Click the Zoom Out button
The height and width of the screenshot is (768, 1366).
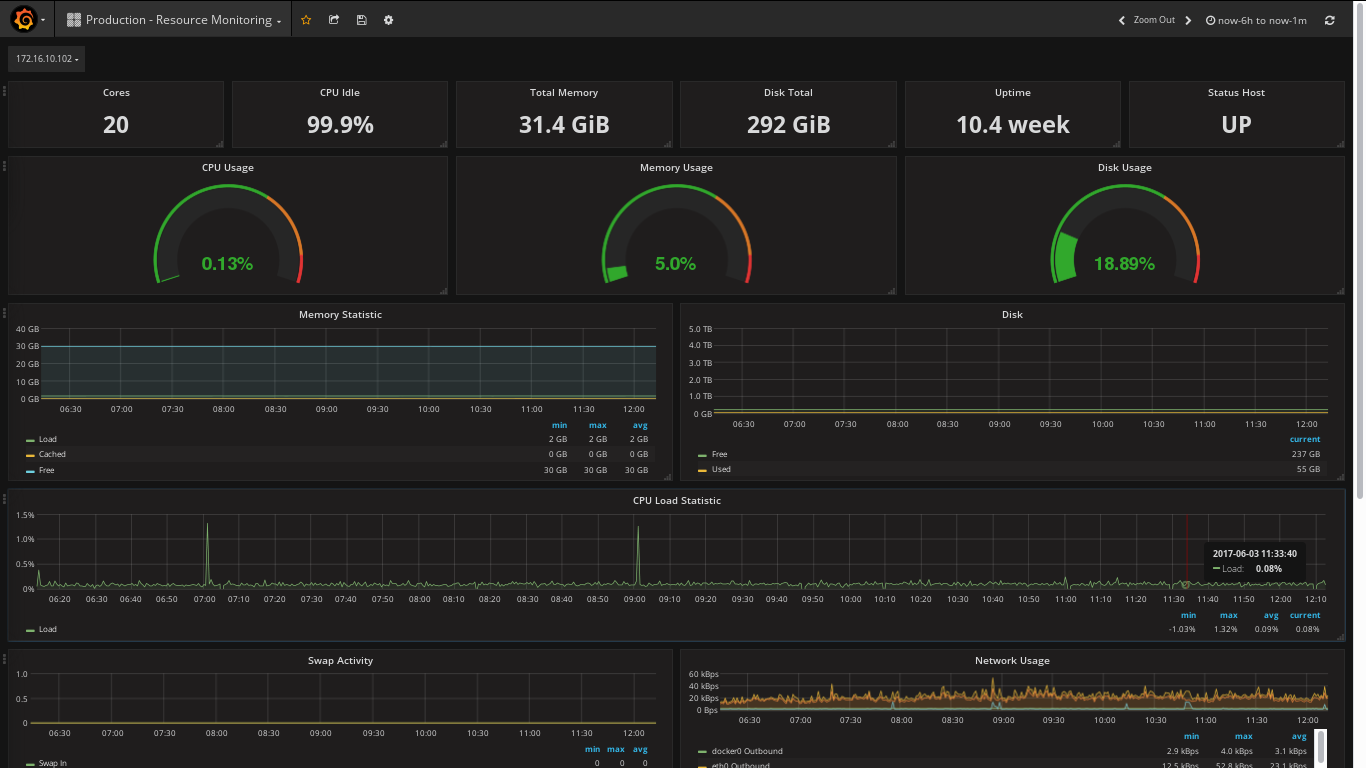tap(1154, 20)
